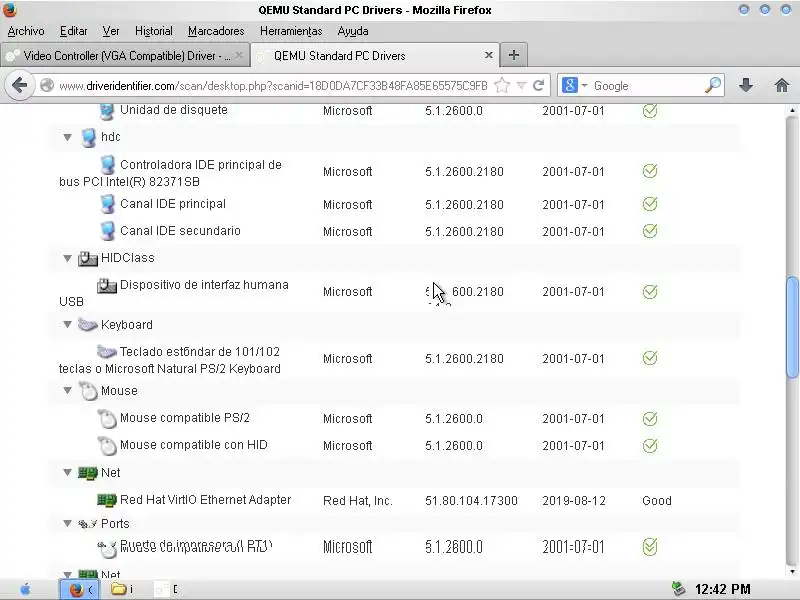The image size is (800, 600).
Task: Open the Archivo menu
Action: click(26, 31)
